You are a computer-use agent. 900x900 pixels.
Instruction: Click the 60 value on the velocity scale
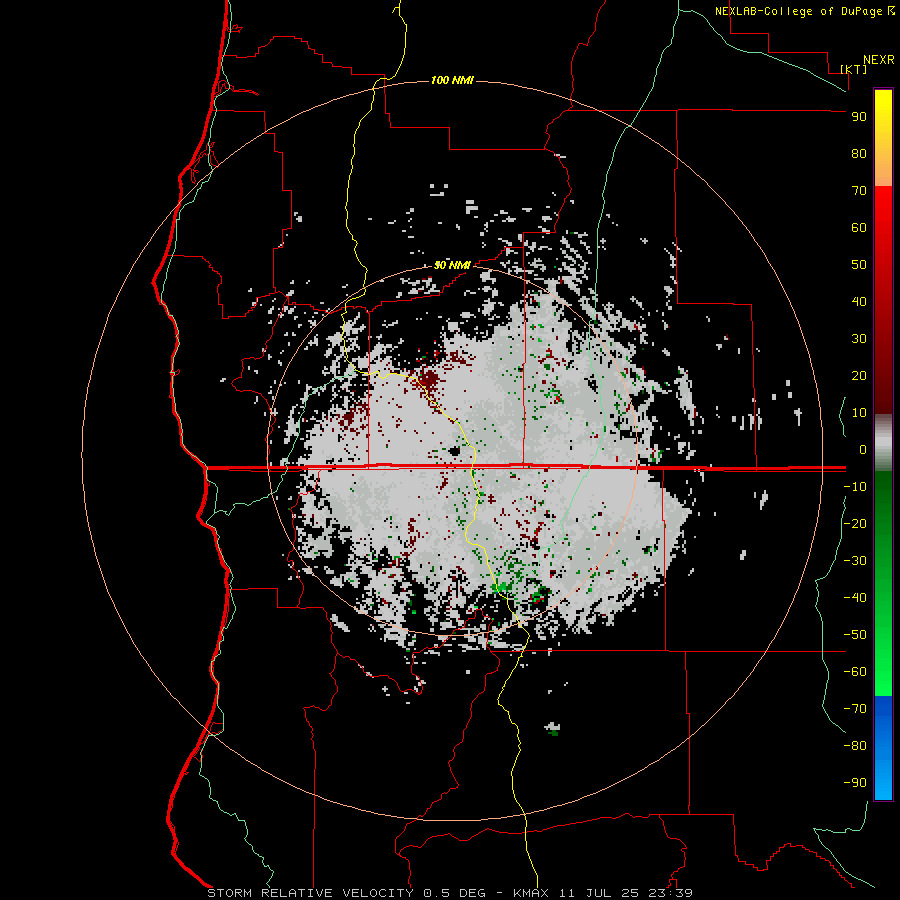click(x=859, y=227)
